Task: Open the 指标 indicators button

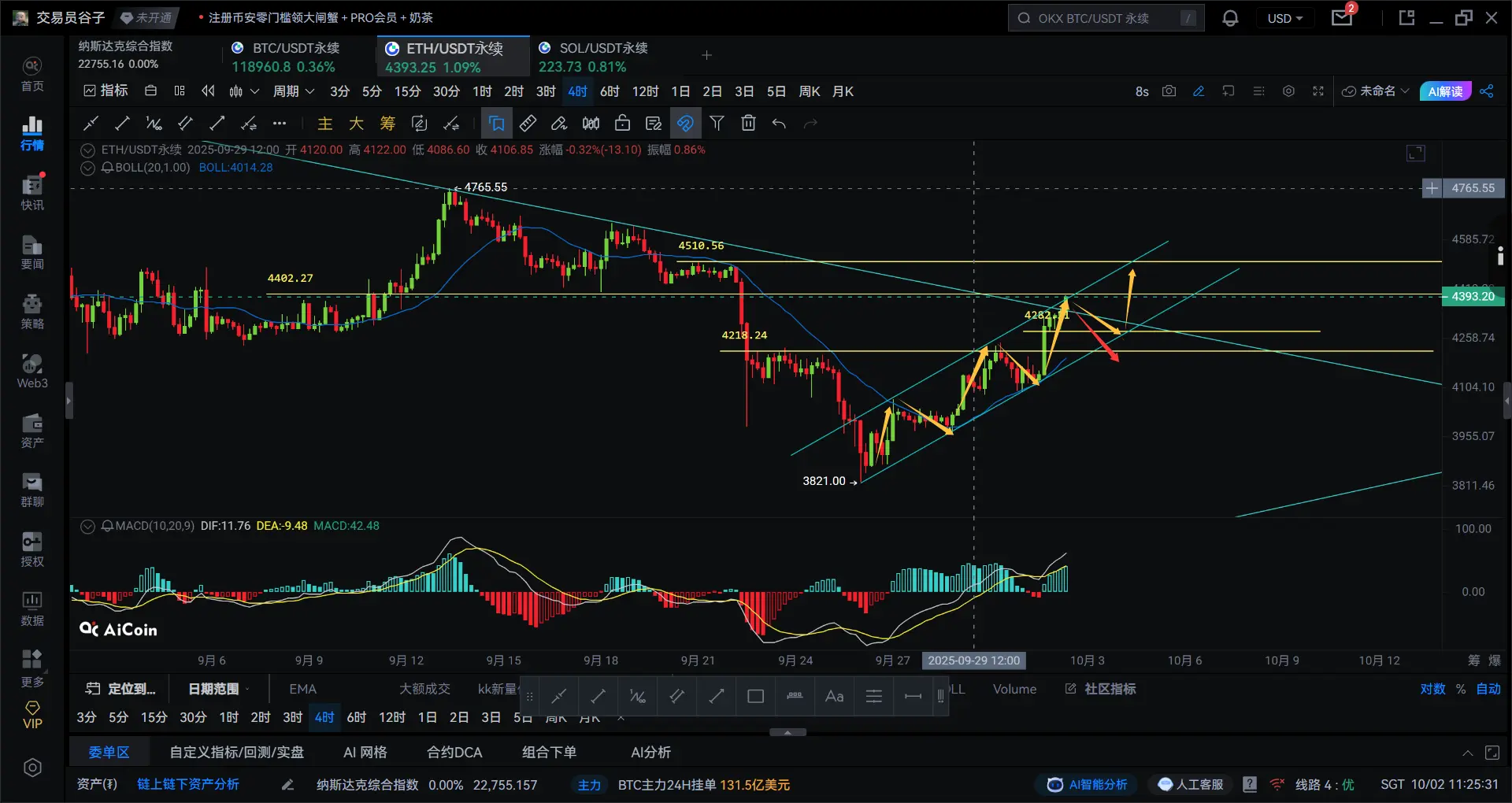Action: point(106,91)
